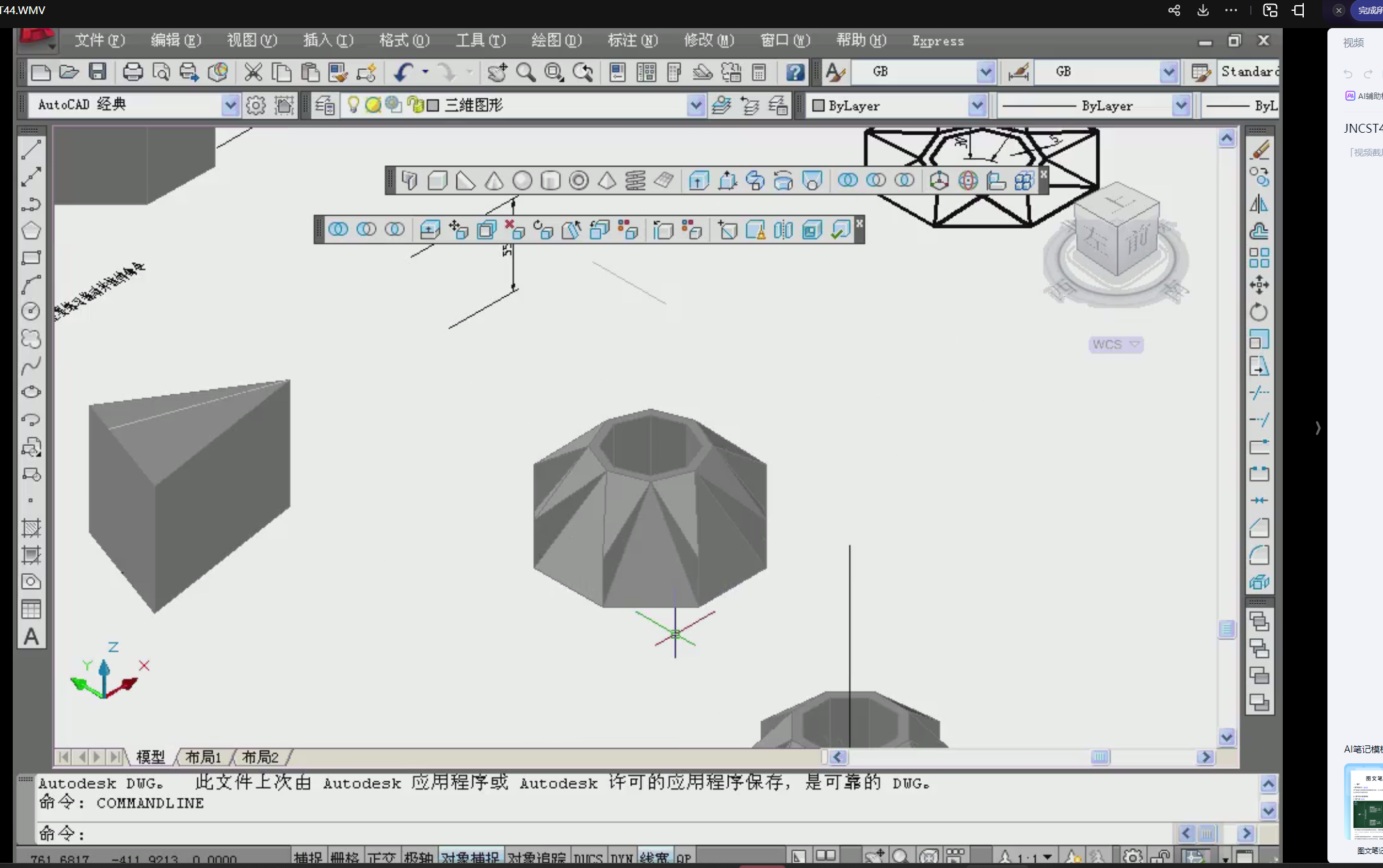Pick the Circle tool in draw toolbar
This screenshot has height=868, width=1383.
point(31,311)
